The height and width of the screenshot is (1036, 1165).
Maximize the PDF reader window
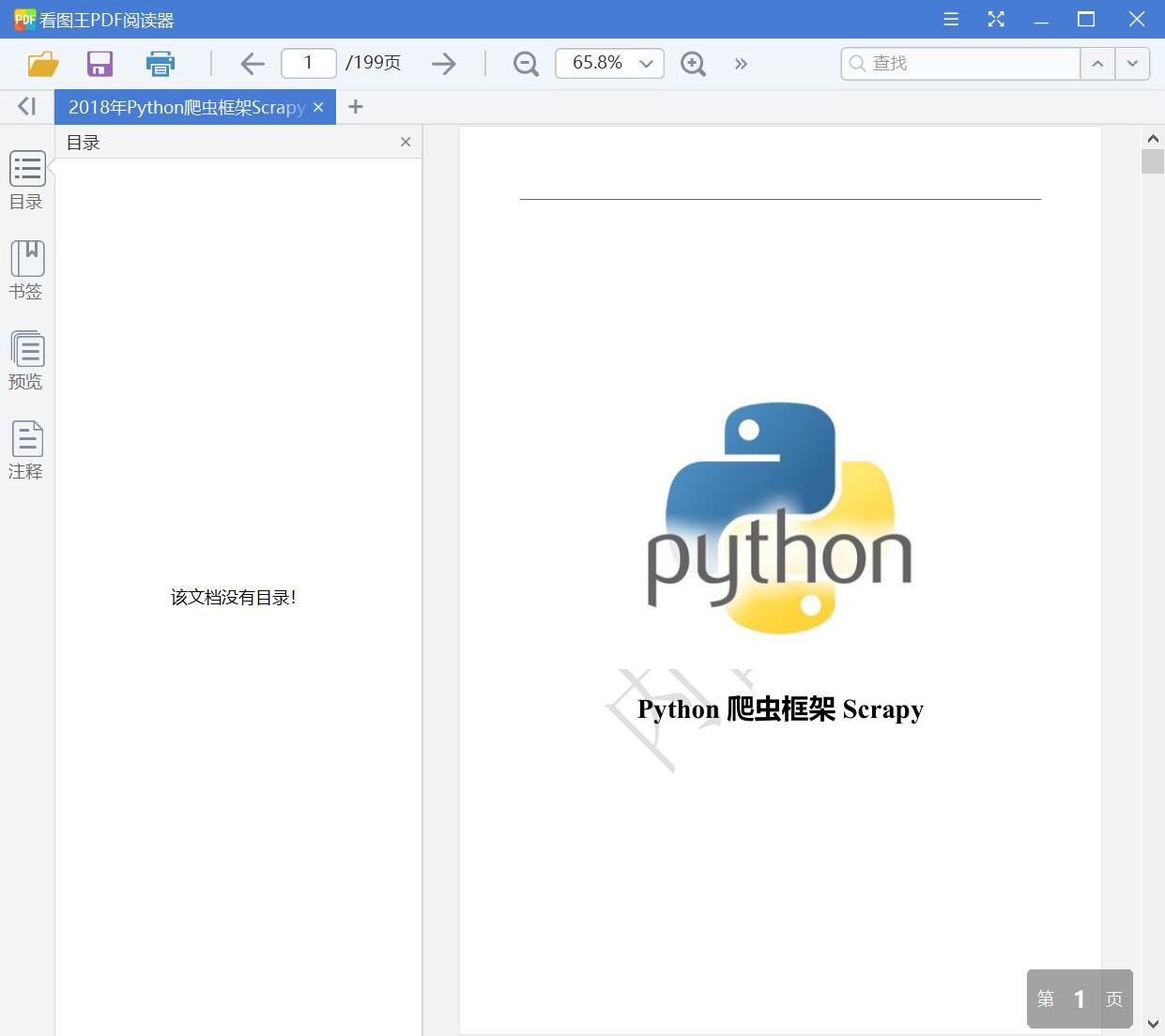(1086, 19)
